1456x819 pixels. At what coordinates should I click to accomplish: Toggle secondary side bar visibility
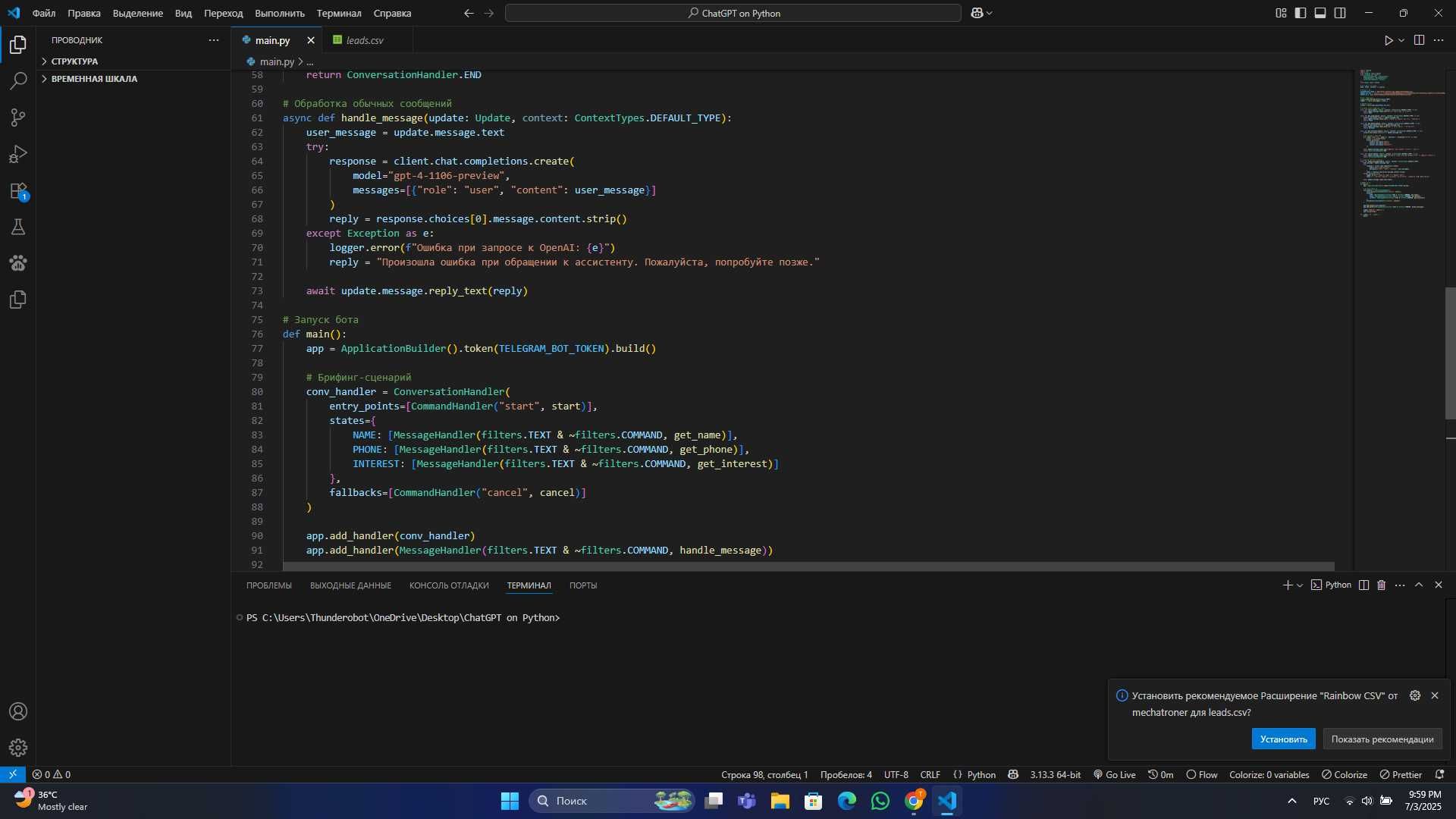pos(1340,13)
